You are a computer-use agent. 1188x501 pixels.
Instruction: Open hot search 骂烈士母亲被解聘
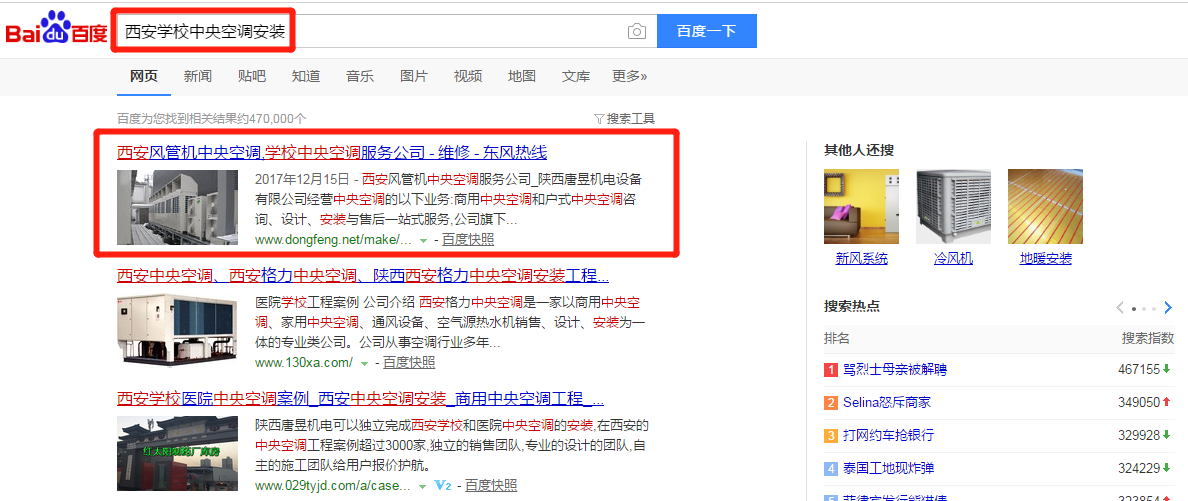[x=895, y=370]
